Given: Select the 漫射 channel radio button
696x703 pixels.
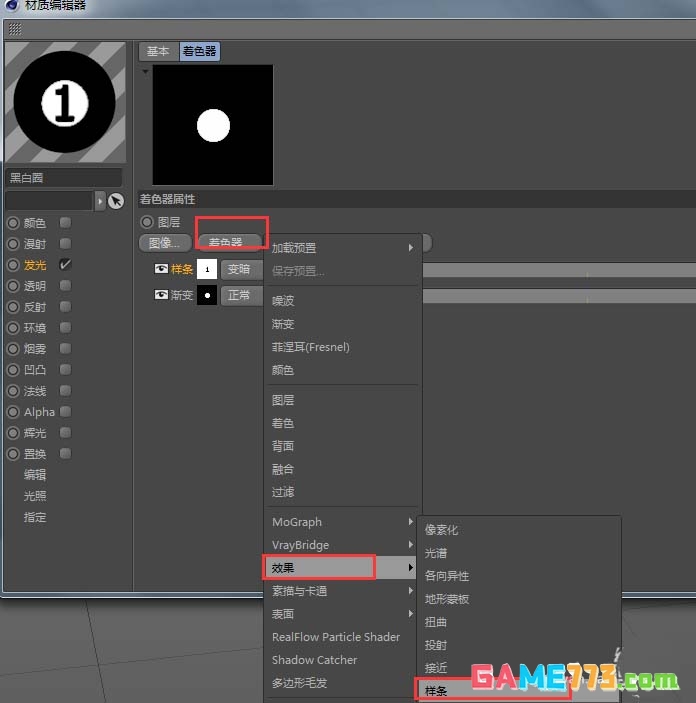Looking at the screenshot, I should click(x=13, y=244).
